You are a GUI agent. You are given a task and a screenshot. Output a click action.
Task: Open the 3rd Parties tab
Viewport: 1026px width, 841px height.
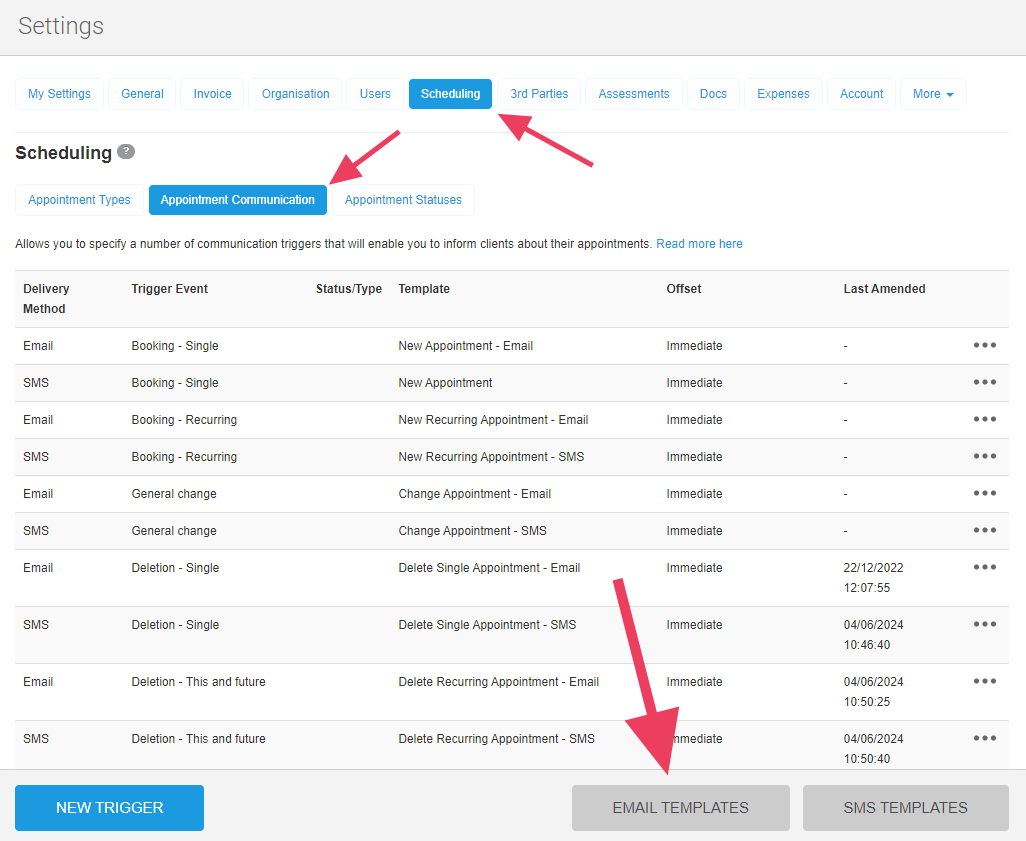[x=539, y=94]
